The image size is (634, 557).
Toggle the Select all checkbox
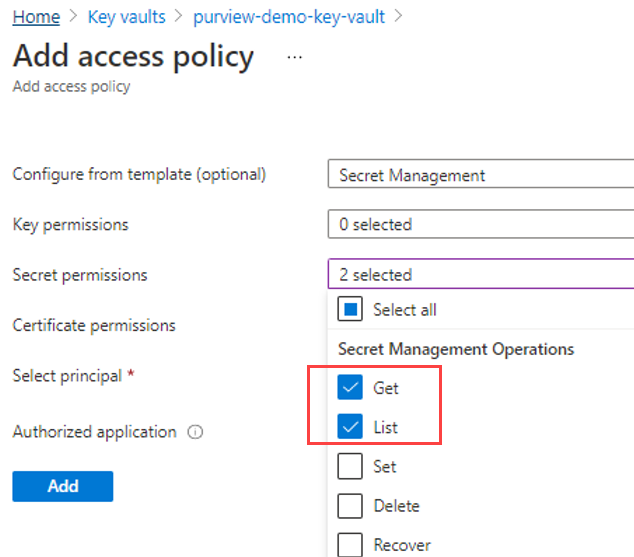point(350,310)
